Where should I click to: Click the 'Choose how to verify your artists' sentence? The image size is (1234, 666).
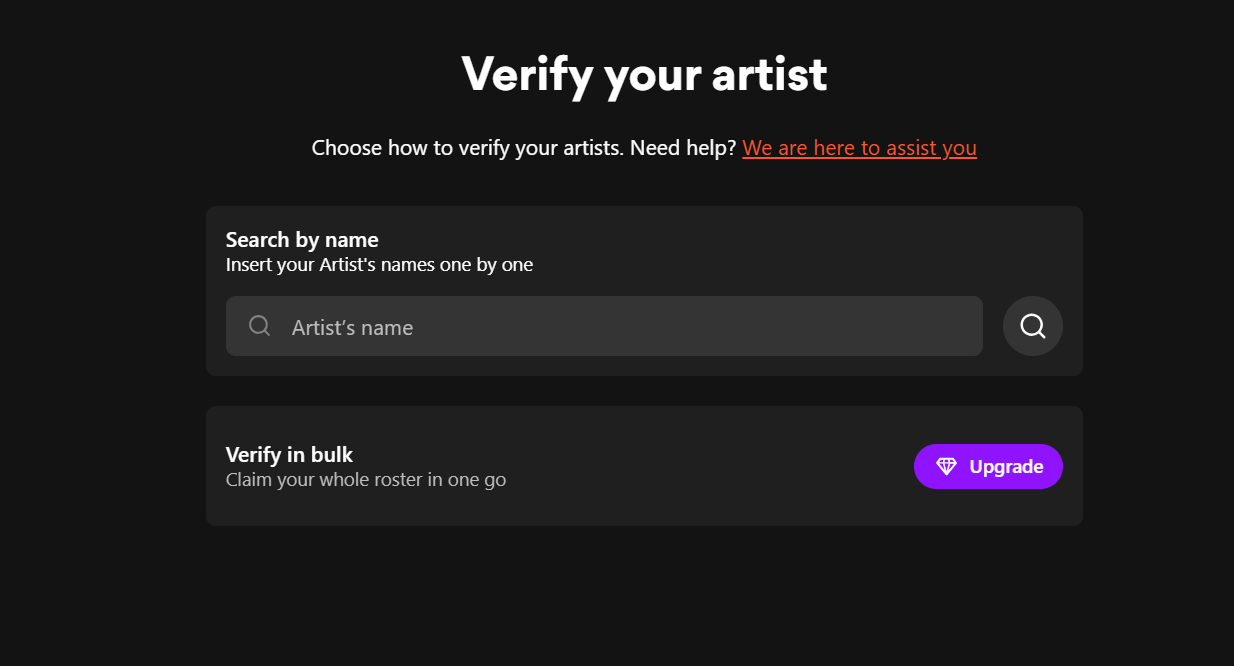[x=467, y=148]
